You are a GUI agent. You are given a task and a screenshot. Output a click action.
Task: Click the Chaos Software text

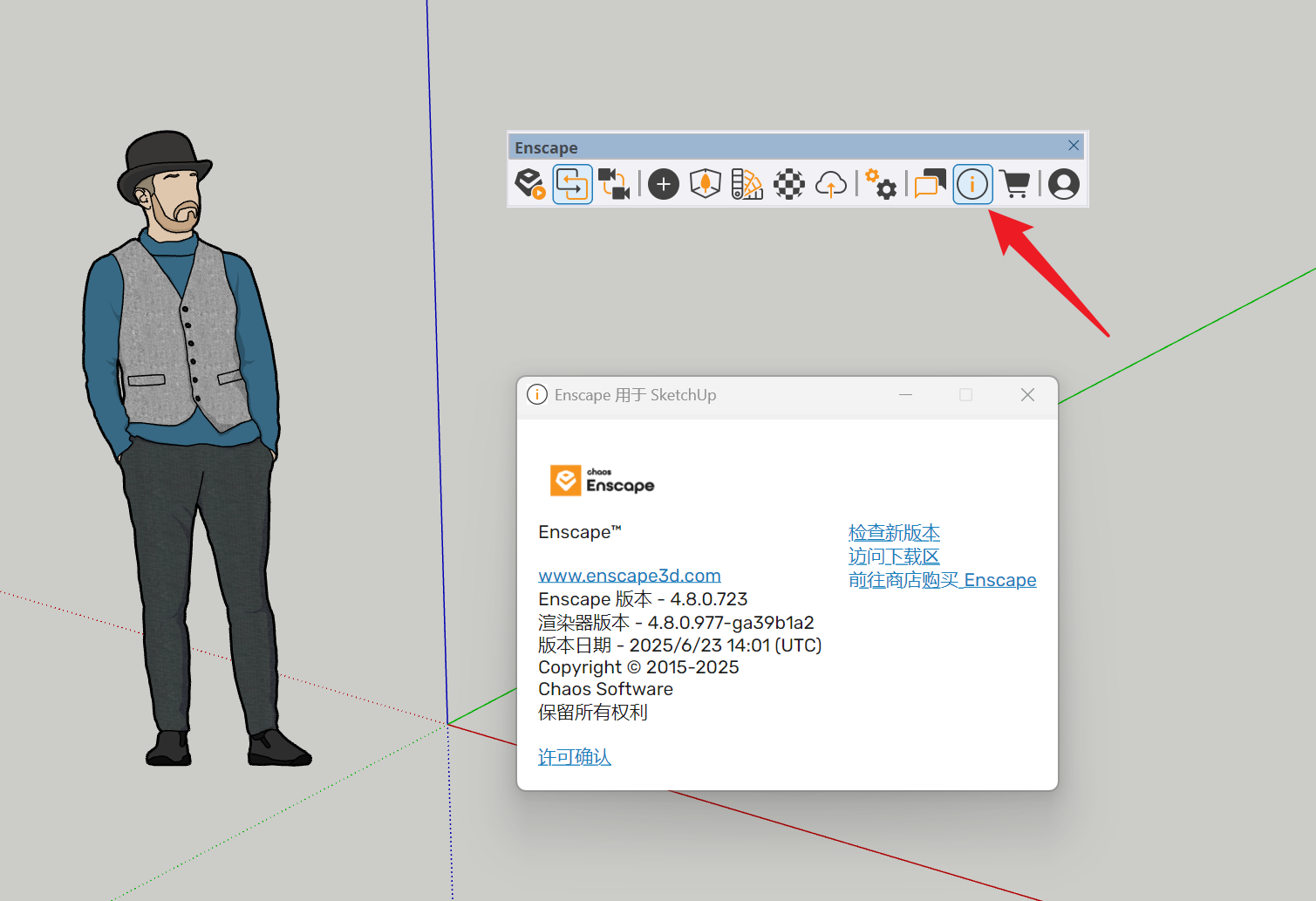[x=605, y=689]
